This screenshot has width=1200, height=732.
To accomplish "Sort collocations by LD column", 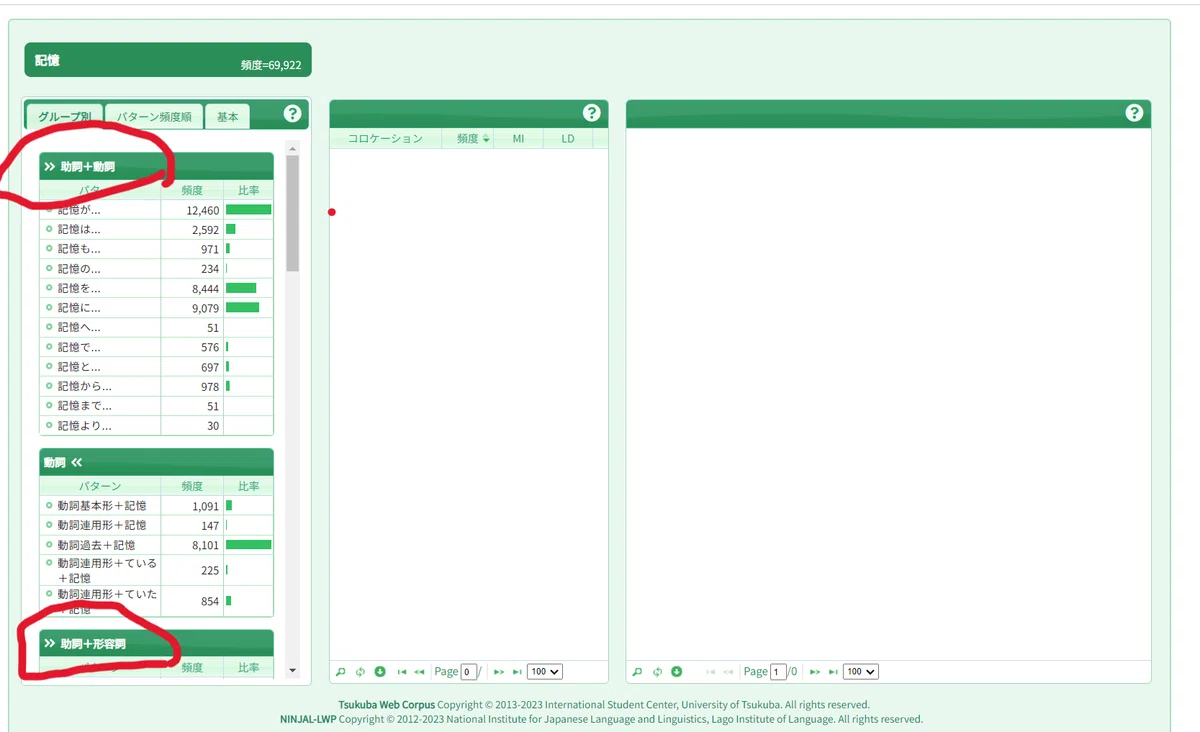I will (568, 139).
